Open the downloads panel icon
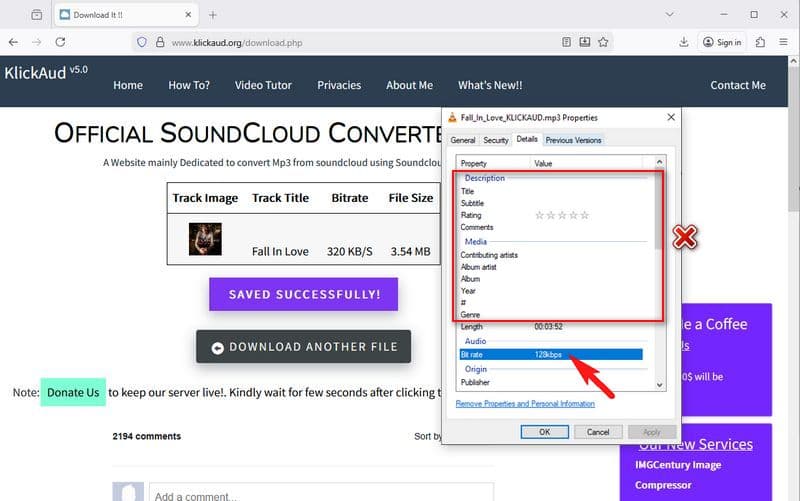Viewport: 800px width, 501px height. (684, 42)
